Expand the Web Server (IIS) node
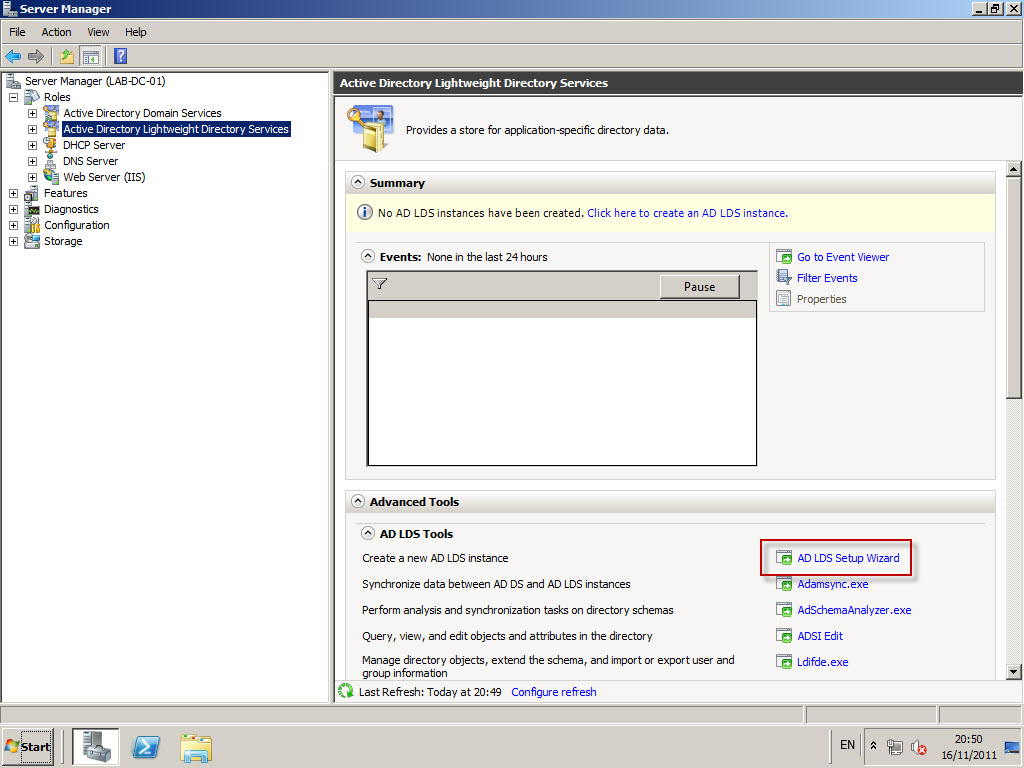Screen dimensions: 1024x768 pyautogui.click(x=32, y=177)
